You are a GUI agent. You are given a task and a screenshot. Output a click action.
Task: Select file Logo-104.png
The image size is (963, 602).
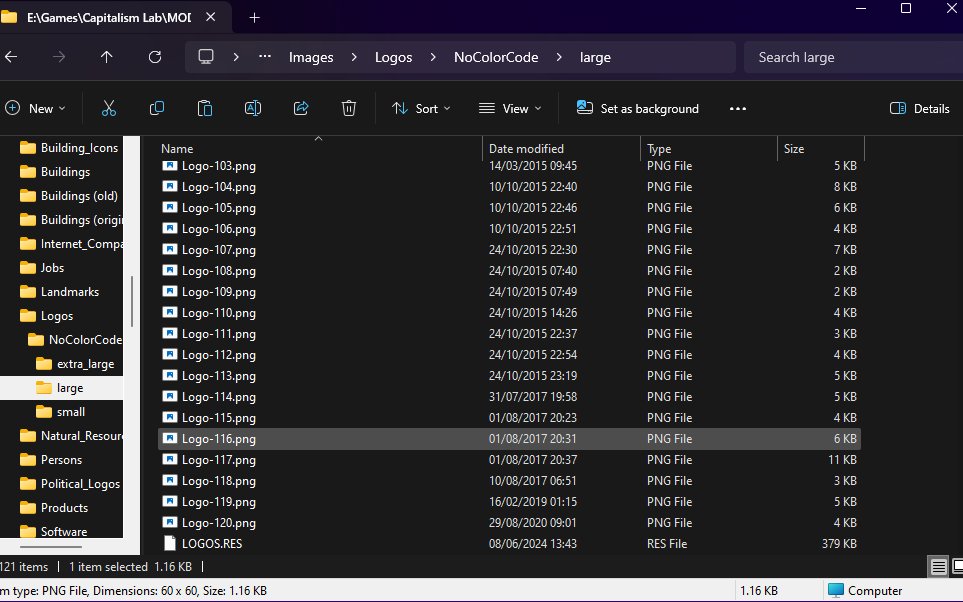point(509,187)
